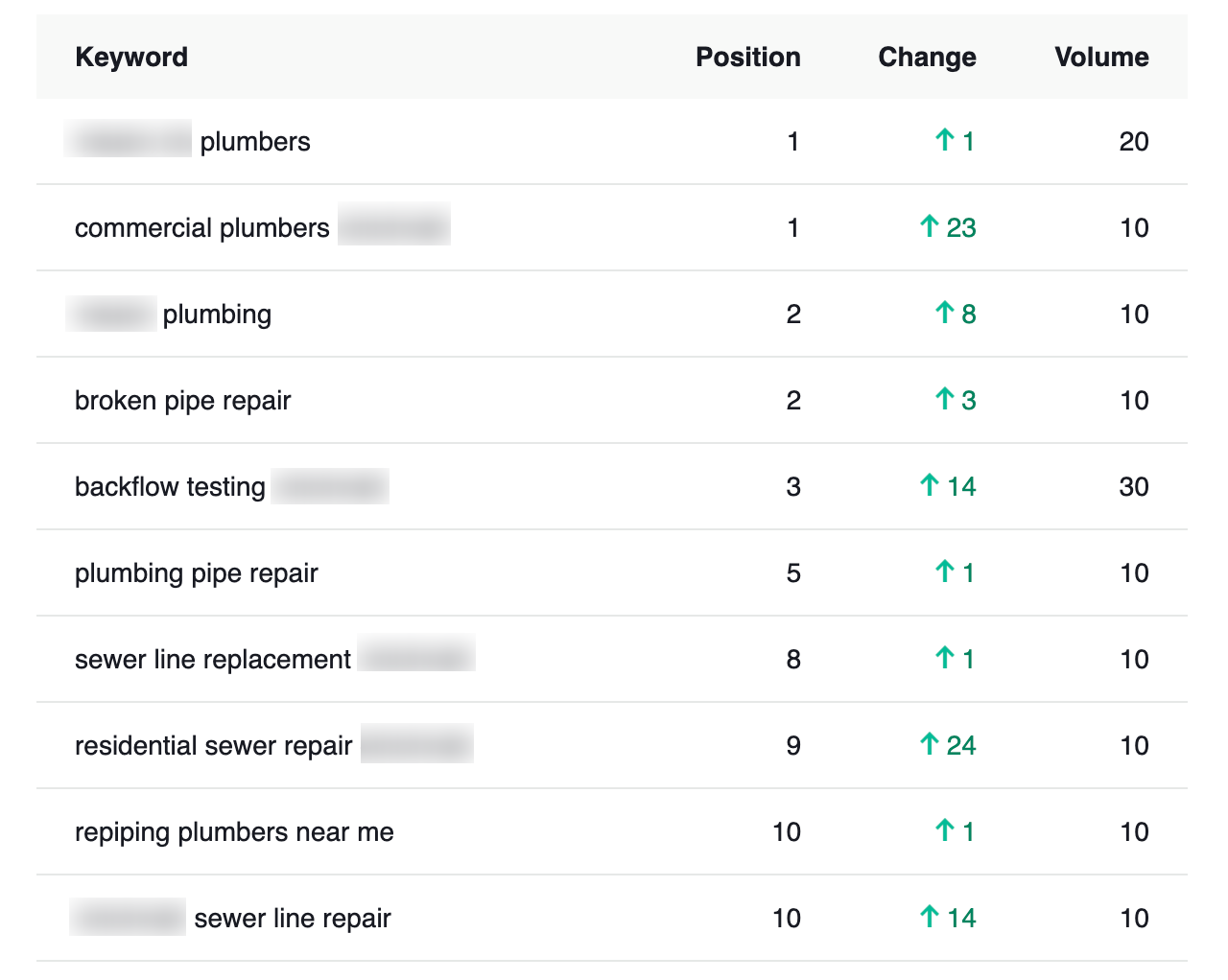Click change value 3 for broken pipe repair
The width and height of the screenshot is (1228, 980).
pos(969,401)
